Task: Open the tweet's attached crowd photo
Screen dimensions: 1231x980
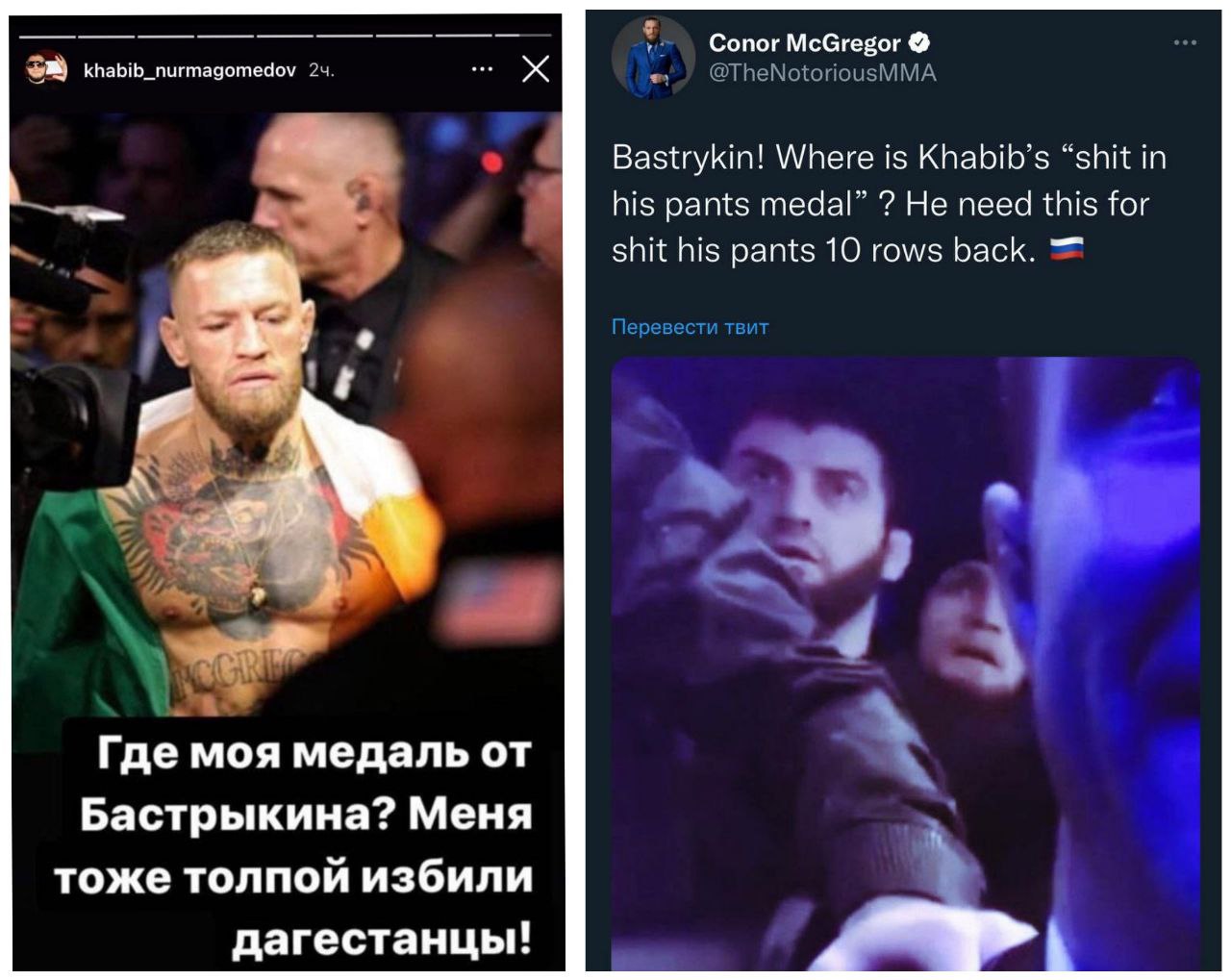Action: 906,664
